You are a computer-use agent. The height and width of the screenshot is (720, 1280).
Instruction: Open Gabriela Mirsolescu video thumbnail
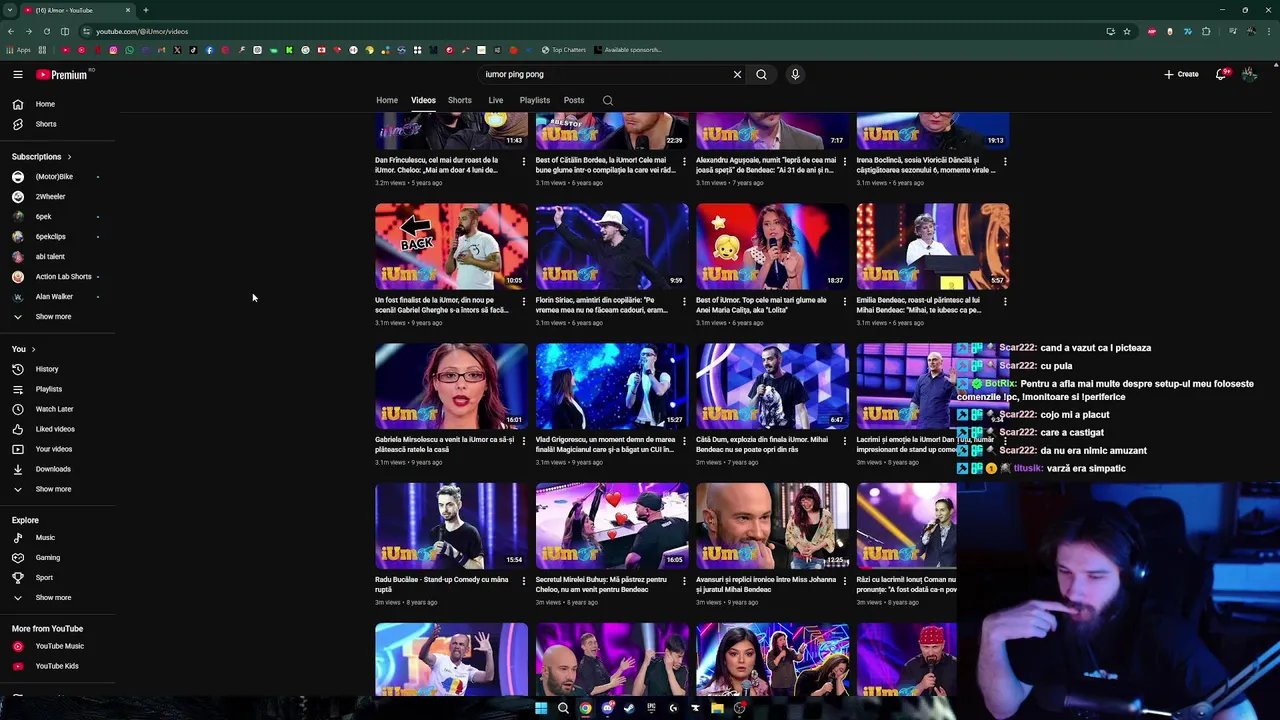[451, 386]
